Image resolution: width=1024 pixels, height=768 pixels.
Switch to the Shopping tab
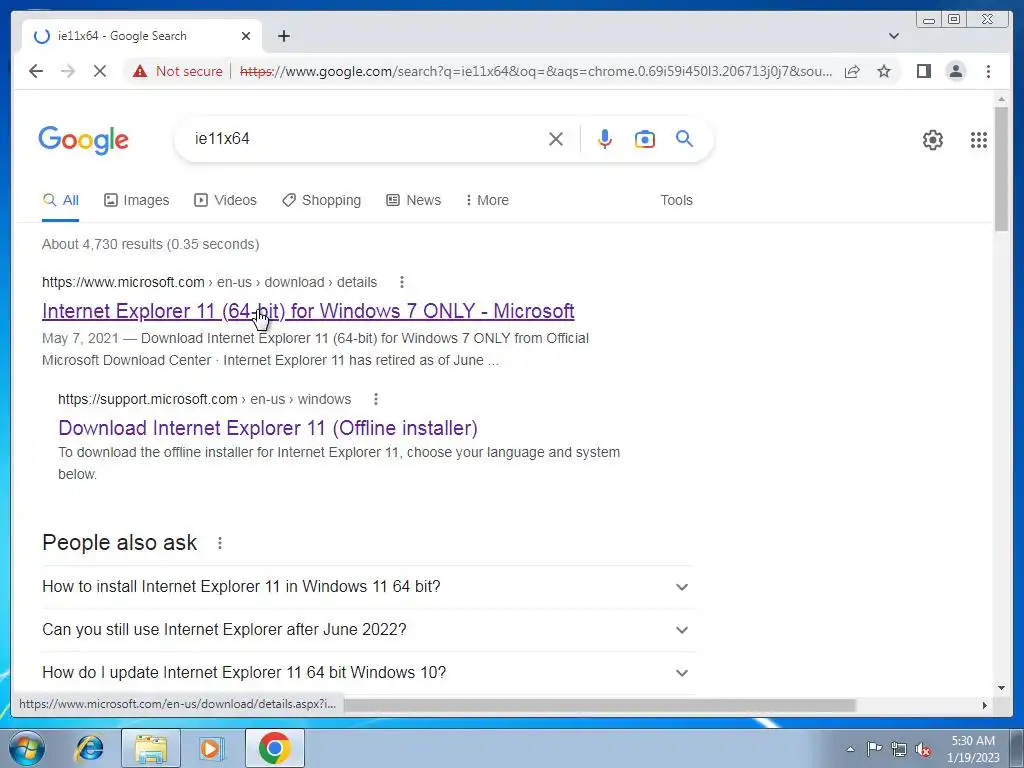[321, 200]
